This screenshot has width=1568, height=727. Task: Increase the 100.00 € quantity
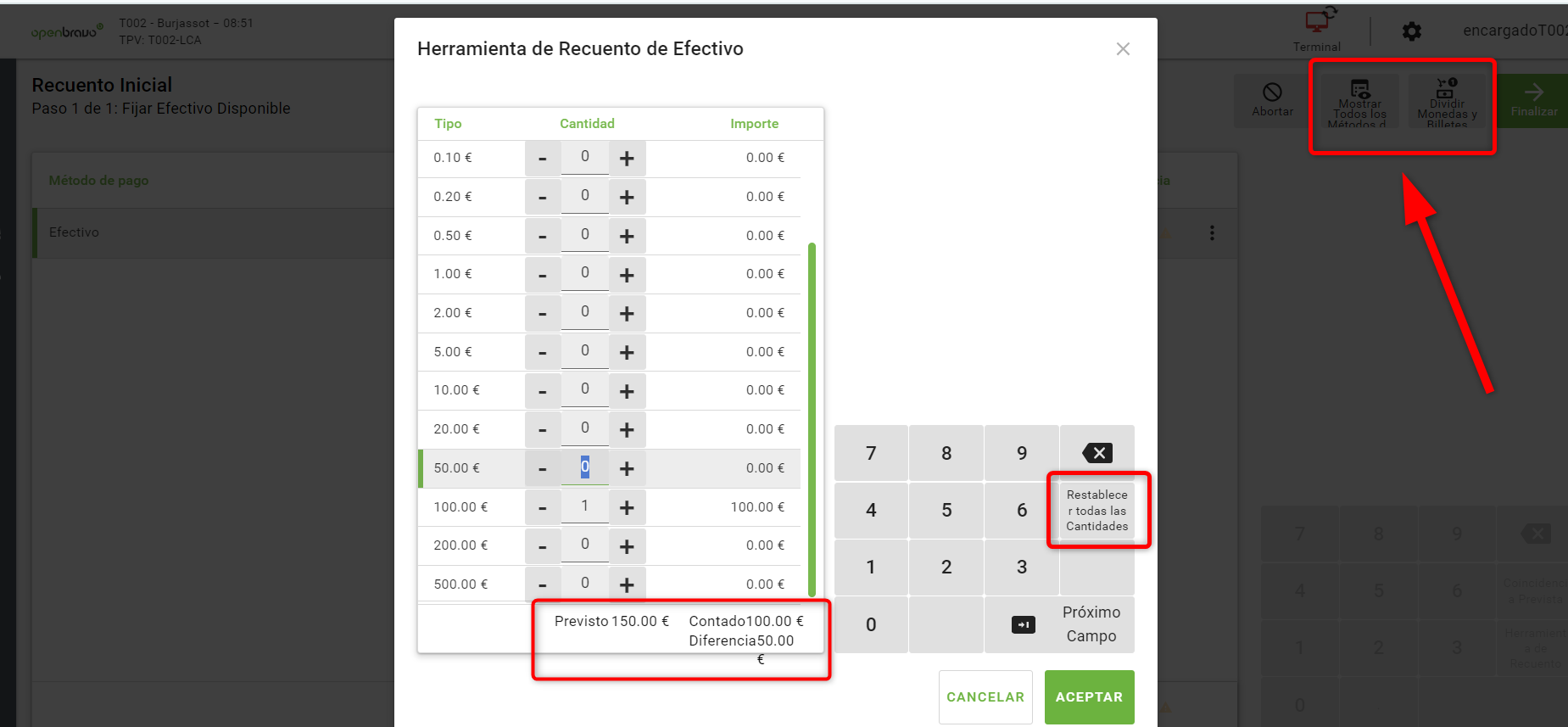coord(627,508)
